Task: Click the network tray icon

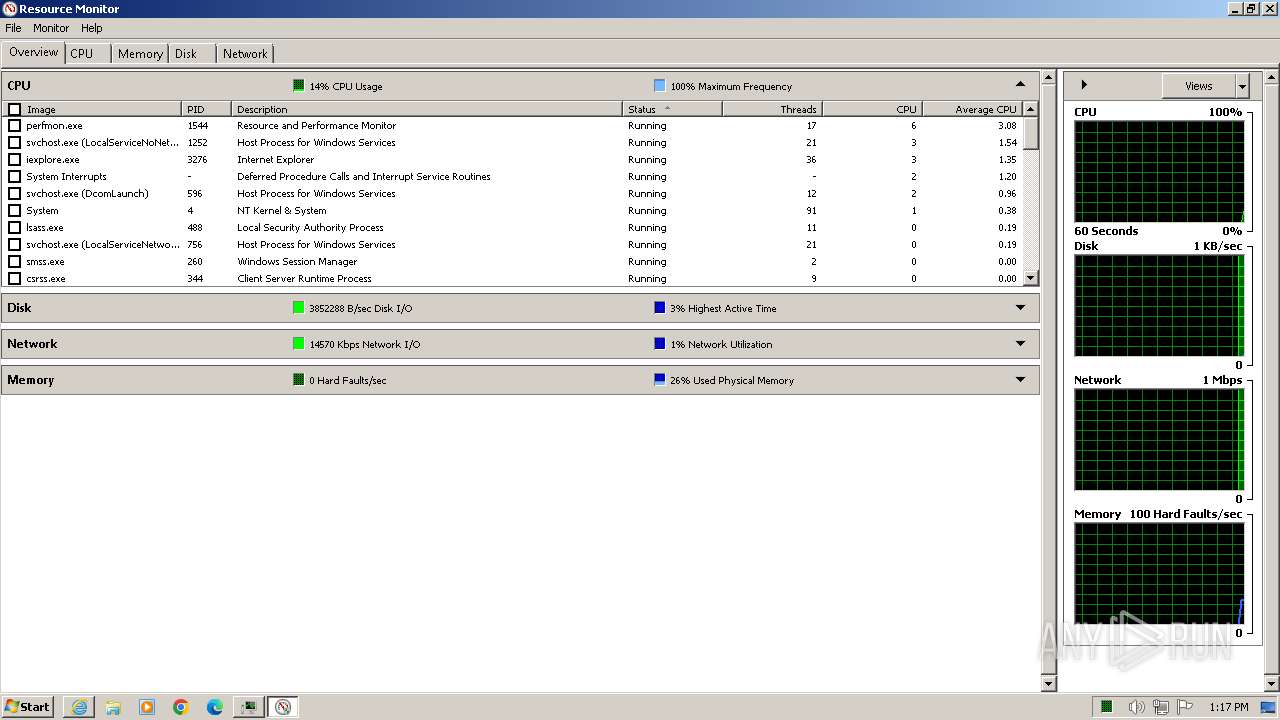Action: point(1161,707)
